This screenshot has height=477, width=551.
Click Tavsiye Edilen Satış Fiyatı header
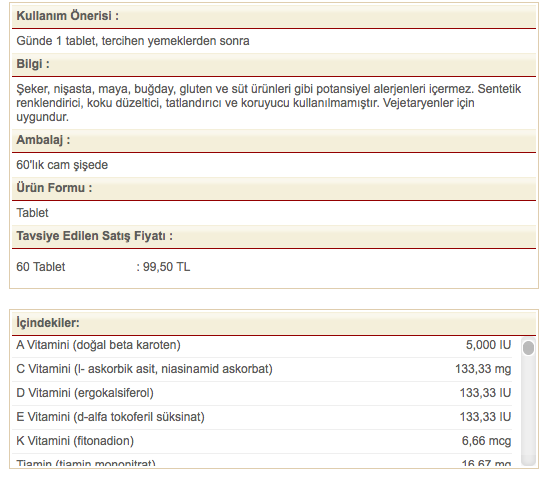pos(274,236)
